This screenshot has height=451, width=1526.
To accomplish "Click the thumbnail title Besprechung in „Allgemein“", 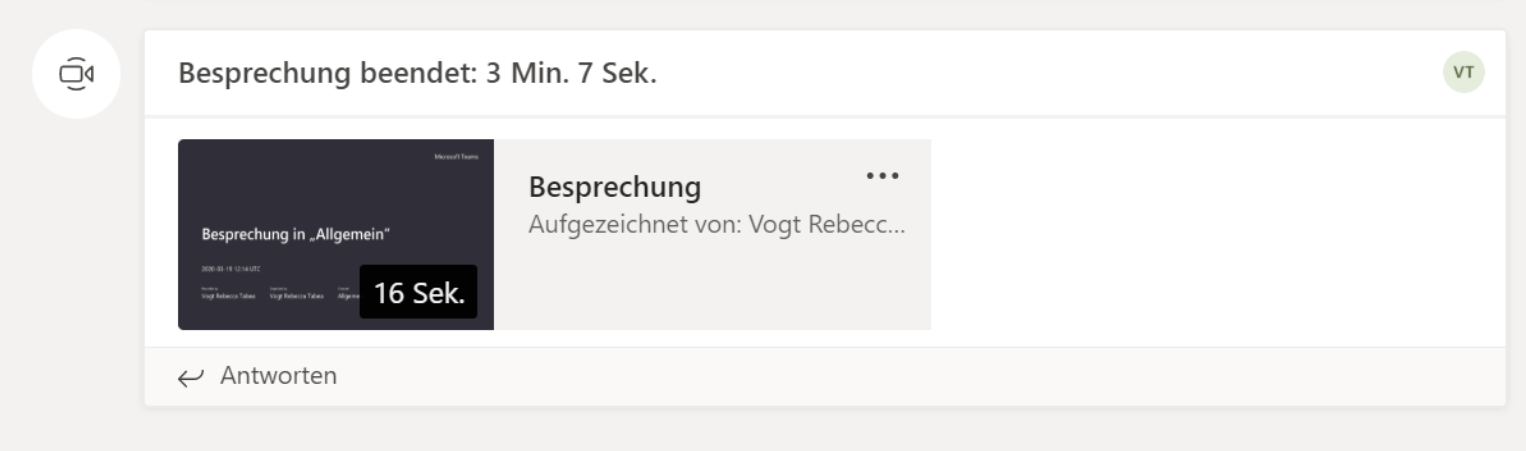I will point(295,236).
